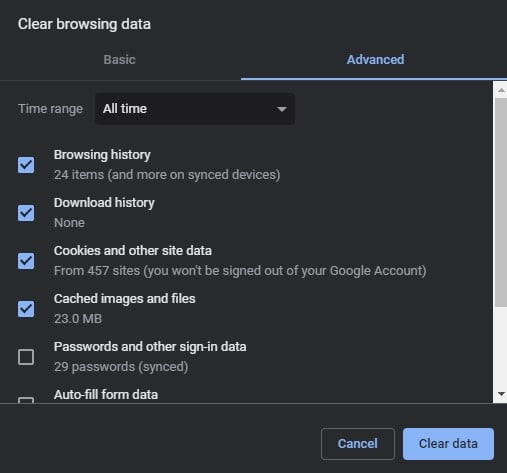
Task: Click the scrollbar track below the thumb
Action: click(x=501, y=347)
